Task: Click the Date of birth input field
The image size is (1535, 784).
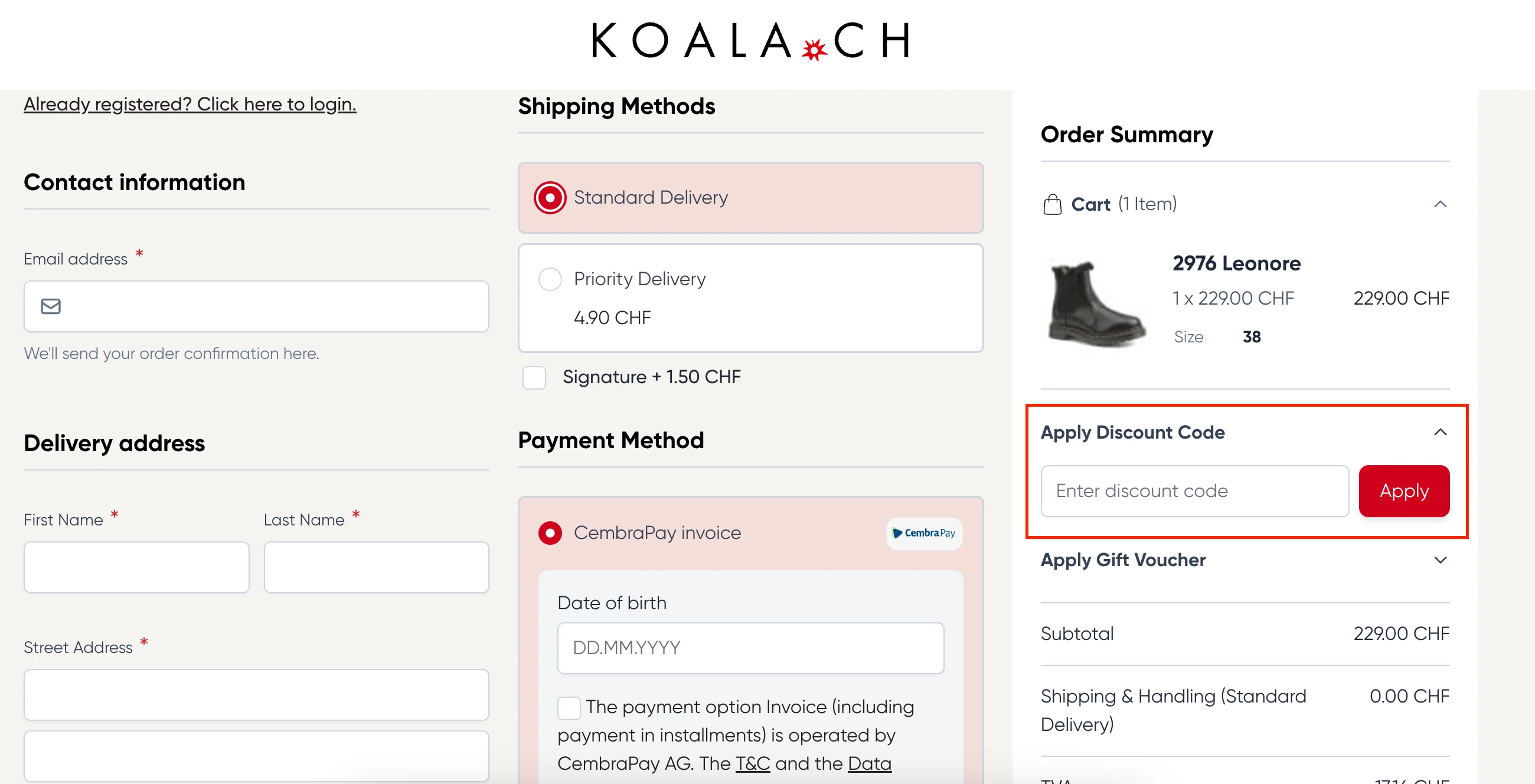Action: pyautogui.click(x=750, y=648)
